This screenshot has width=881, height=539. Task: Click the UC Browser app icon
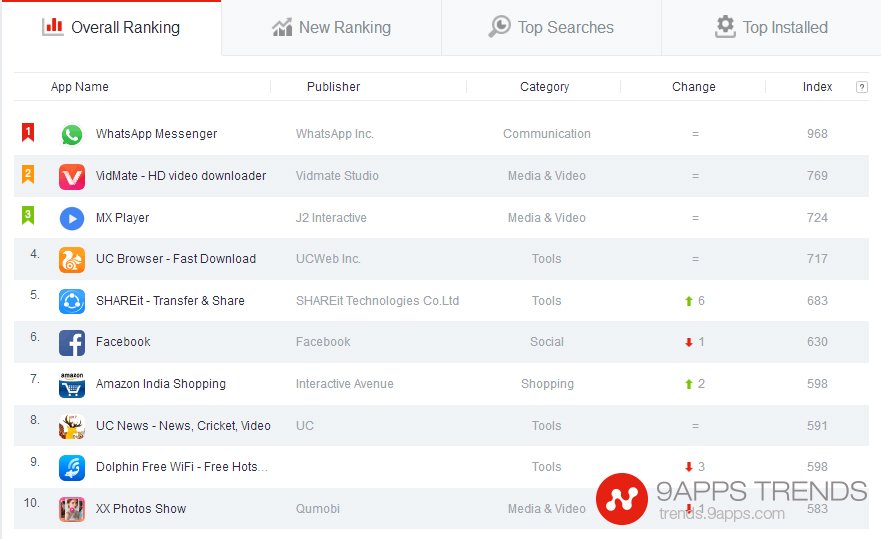point(72,260)
